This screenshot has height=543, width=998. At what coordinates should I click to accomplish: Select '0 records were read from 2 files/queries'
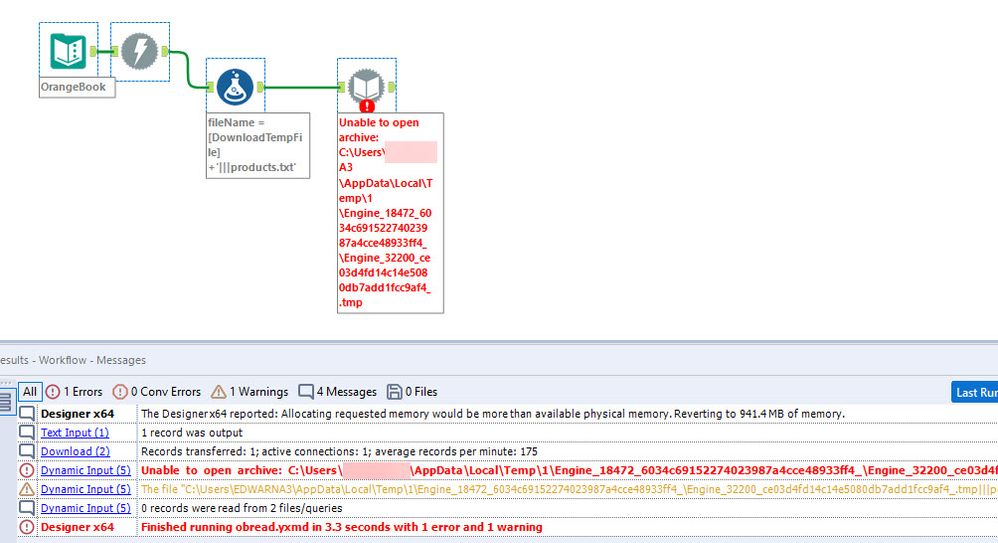coord(241,508)
